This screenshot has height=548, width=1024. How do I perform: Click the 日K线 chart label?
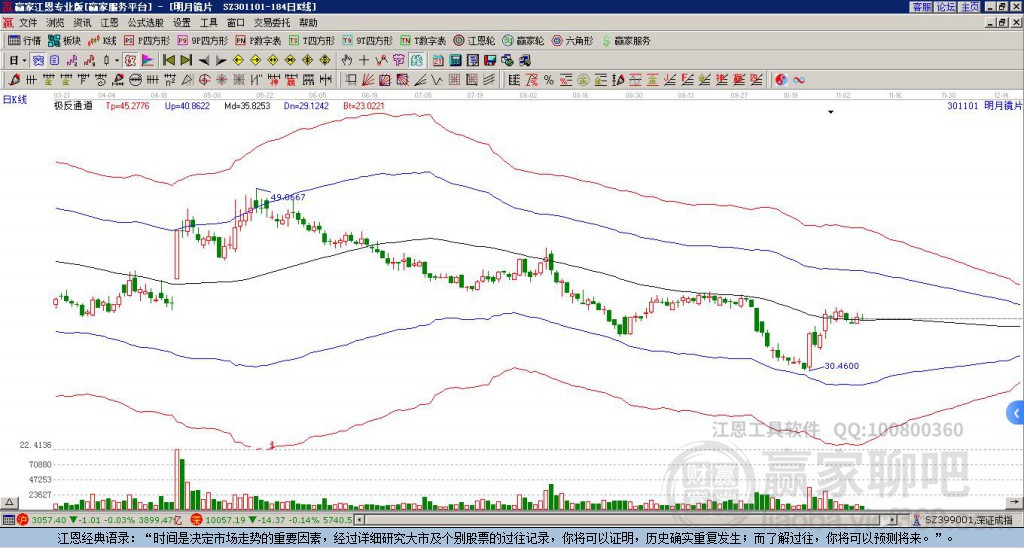(x=15, y=99)
